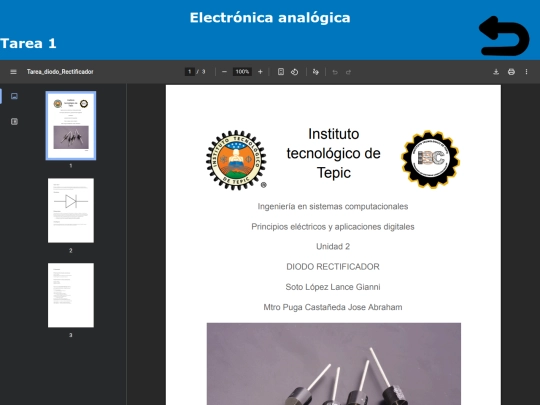Show document outline view in sidebar

click(x=14, y=122)
